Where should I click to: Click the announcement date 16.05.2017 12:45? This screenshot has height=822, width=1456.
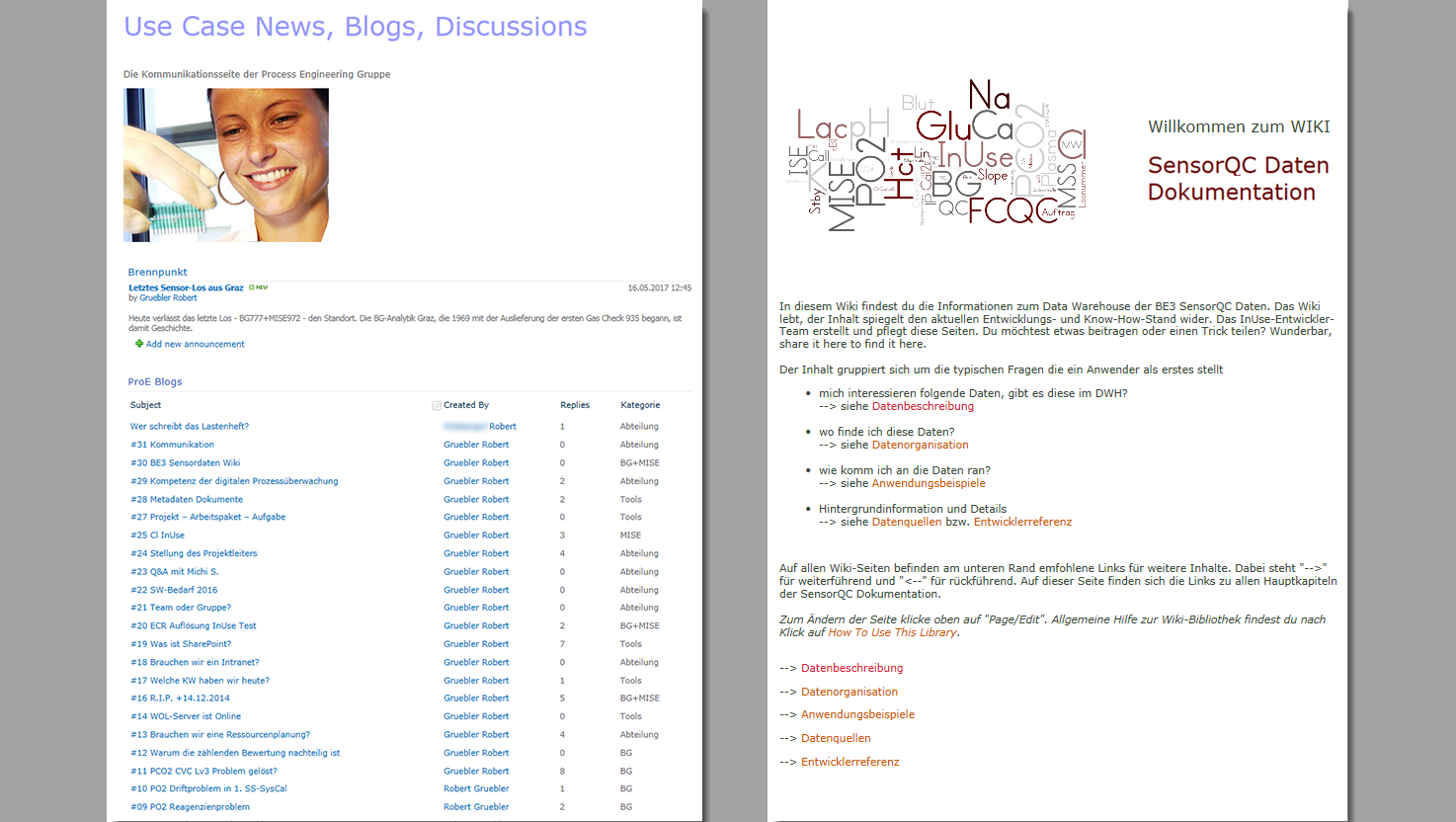pyautogui.click(x=660, y=288)
